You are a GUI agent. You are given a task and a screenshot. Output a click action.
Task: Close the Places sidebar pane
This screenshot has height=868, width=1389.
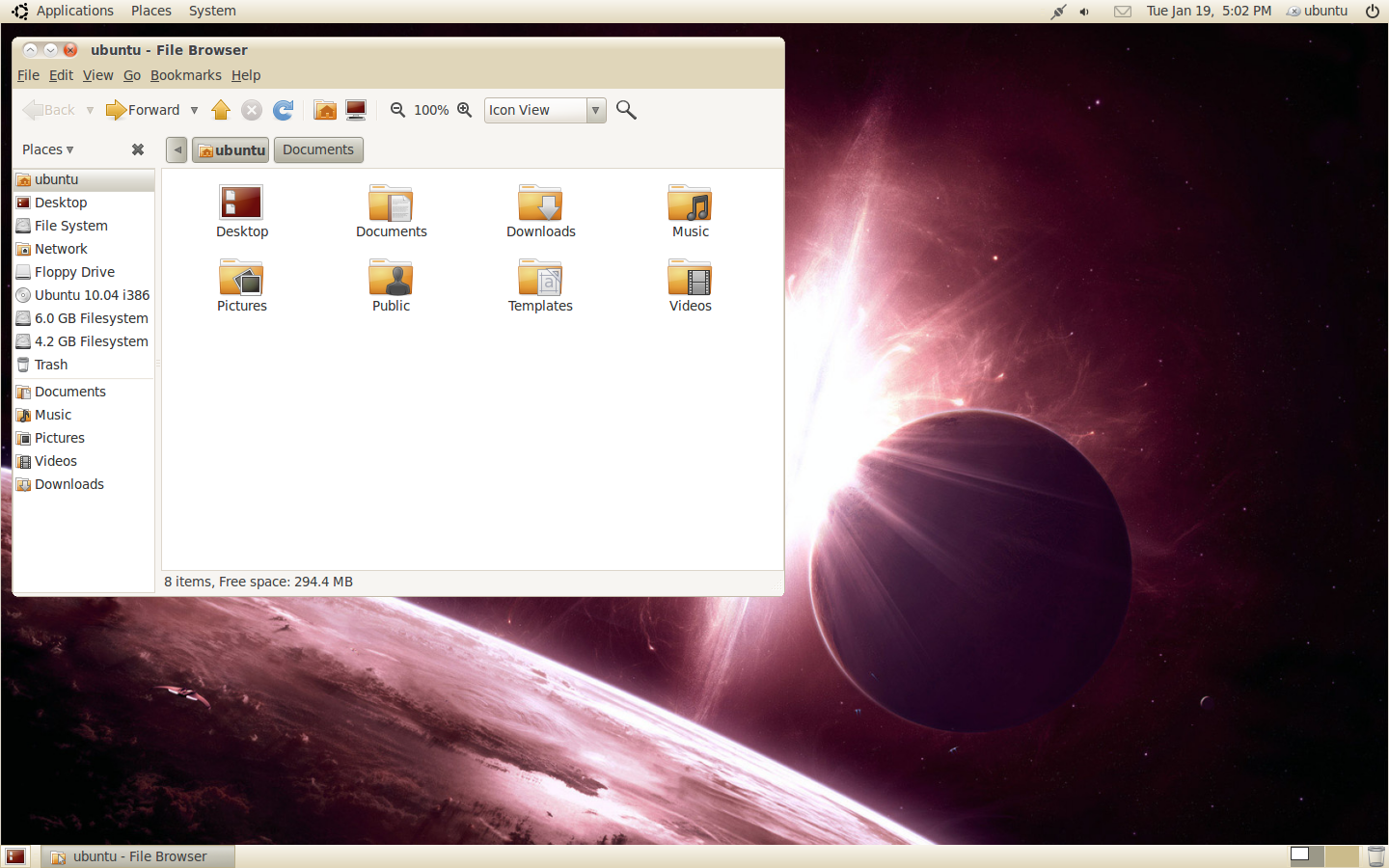[x=138, y=149]
